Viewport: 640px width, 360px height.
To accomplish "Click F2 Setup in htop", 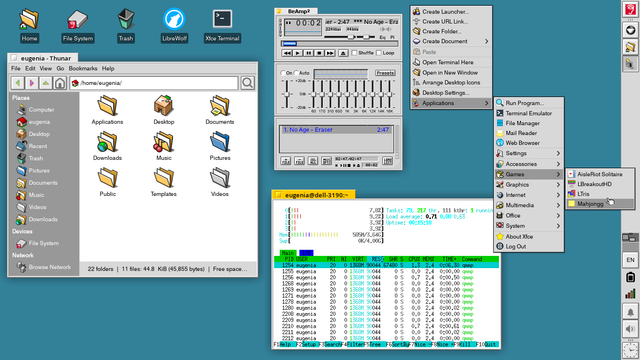I will click(x=307, y=344).
